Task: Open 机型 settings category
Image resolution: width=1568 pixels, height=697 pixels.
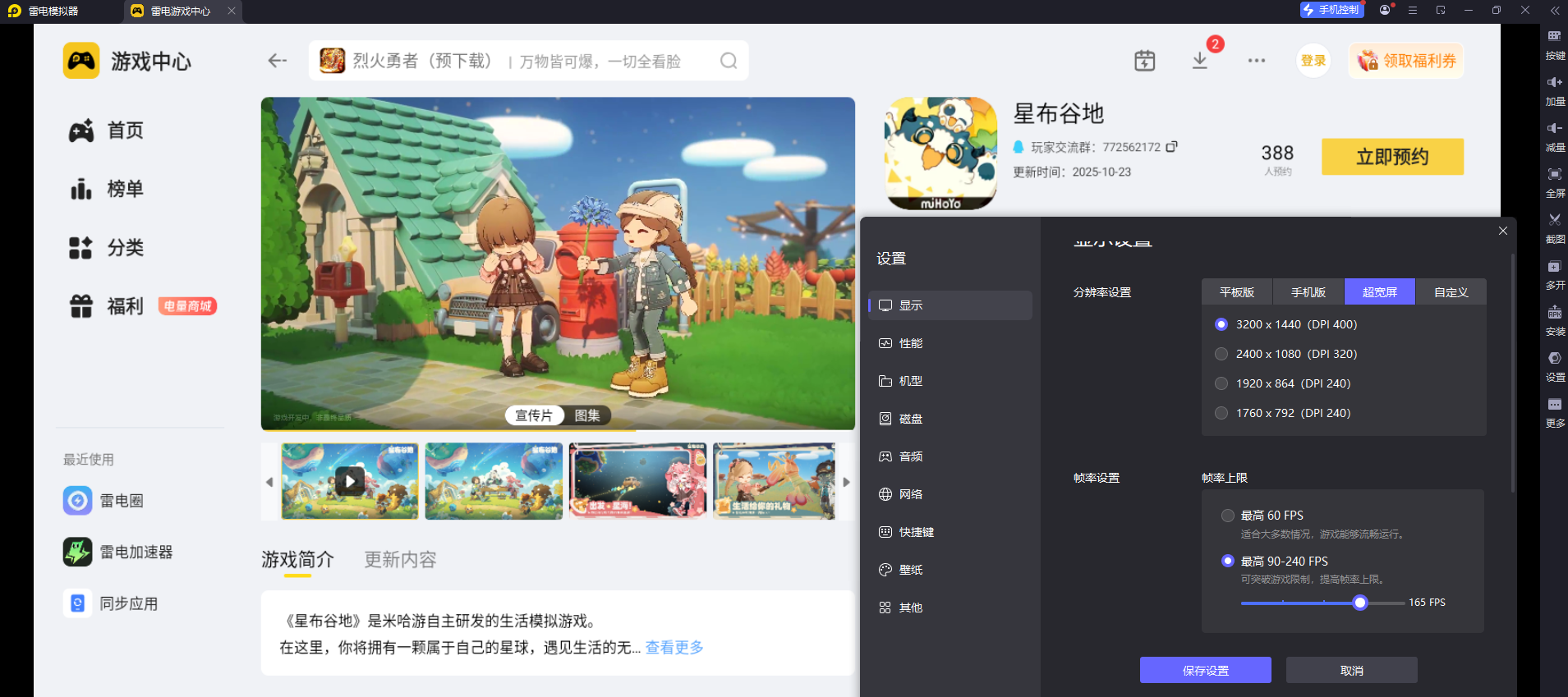Action: [x=950, y=381]
